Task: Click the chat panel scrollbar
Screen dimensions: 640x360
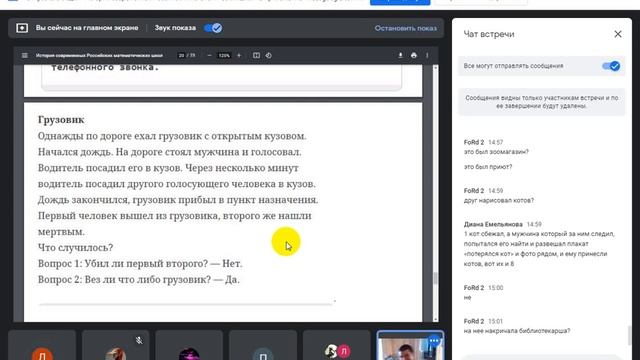Action: pyautogui.click(x=629, y=336)
